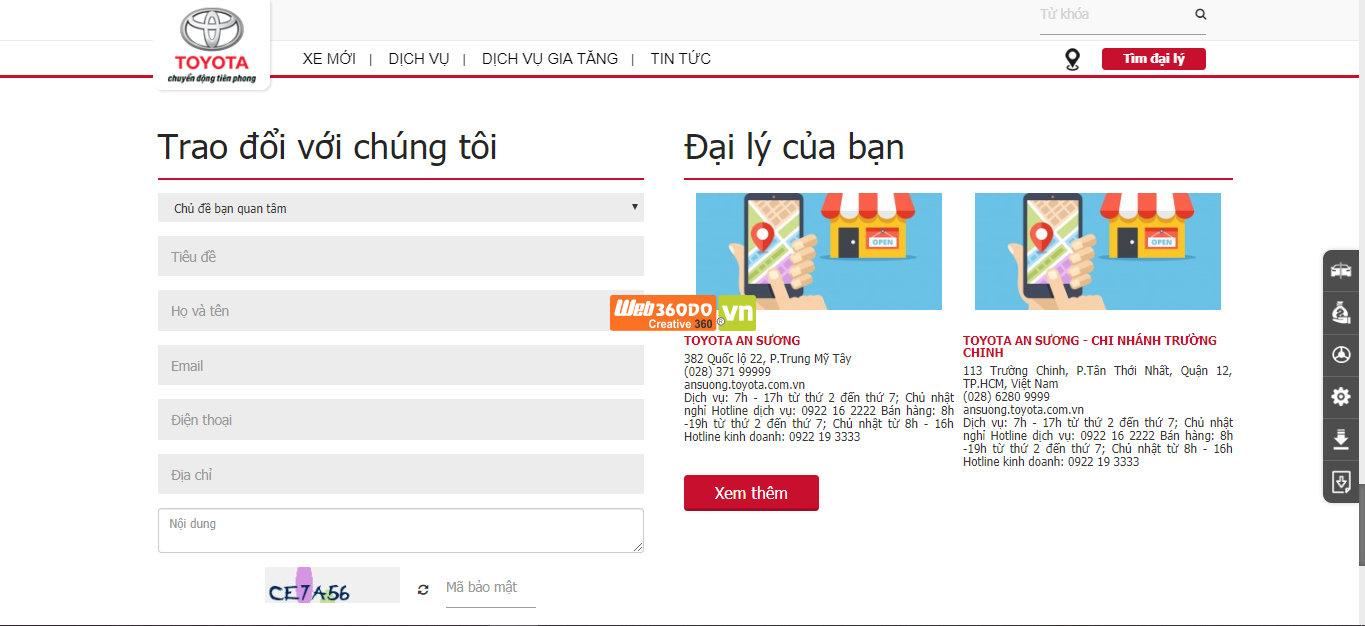Viewport: 1365px width, 626px height.
Task: Focus the Nội dung text area
Action: click(401, 530)
